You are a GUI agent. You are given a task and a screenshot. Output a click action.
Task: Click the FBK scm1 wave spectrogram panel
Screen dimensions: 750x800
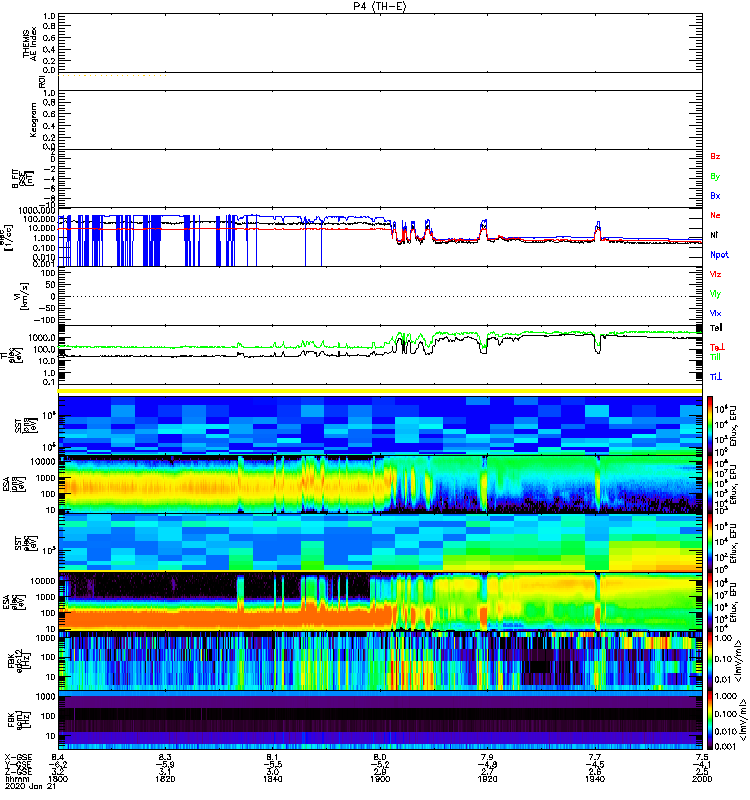click(380, 720)
